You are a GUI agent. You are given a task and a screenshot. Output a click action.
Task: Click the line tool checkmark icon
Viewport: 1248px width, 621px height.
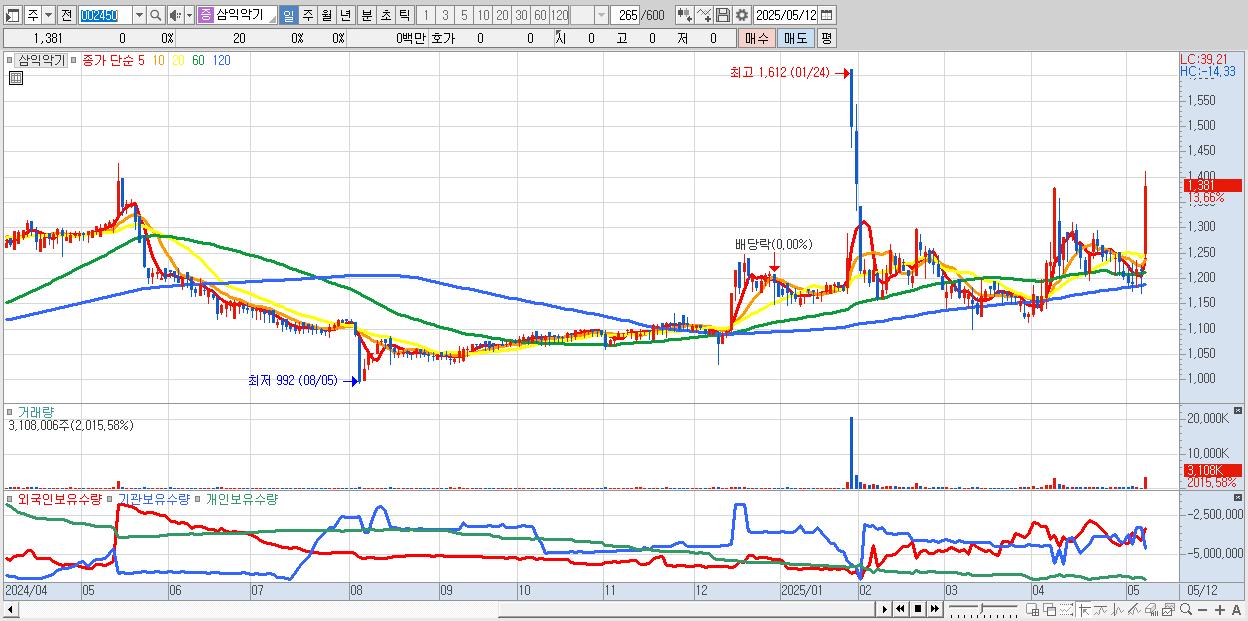pyautogui.click(x=705, y=15)
